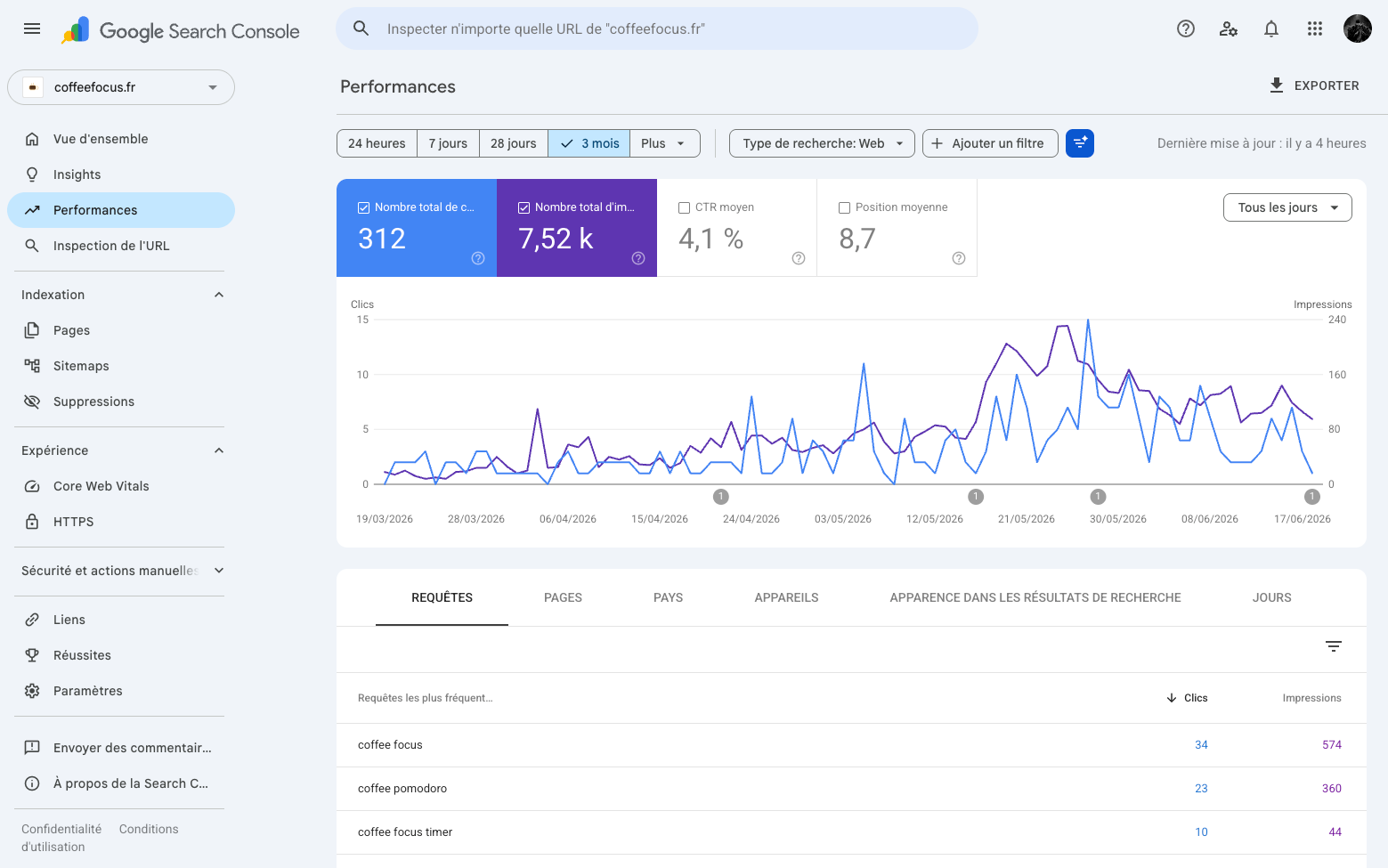This screenshot has width=1388, height=868.
Task: Open the Help question mark icon
Action: pyautogui.click(x=1185, y=28)
